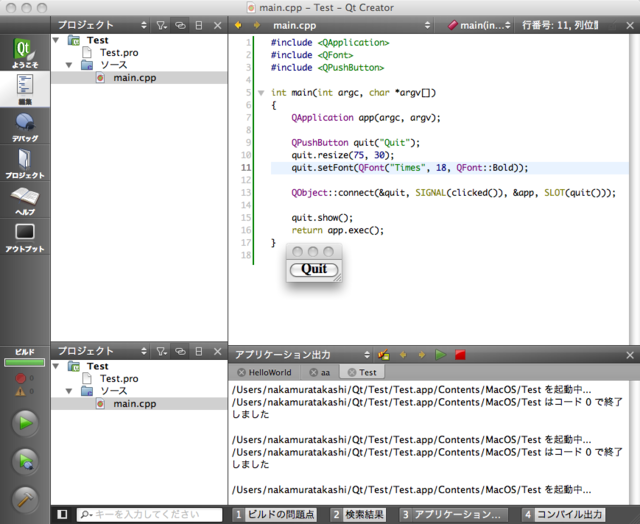Go to next item in output pane

click(x=422, y=355)
